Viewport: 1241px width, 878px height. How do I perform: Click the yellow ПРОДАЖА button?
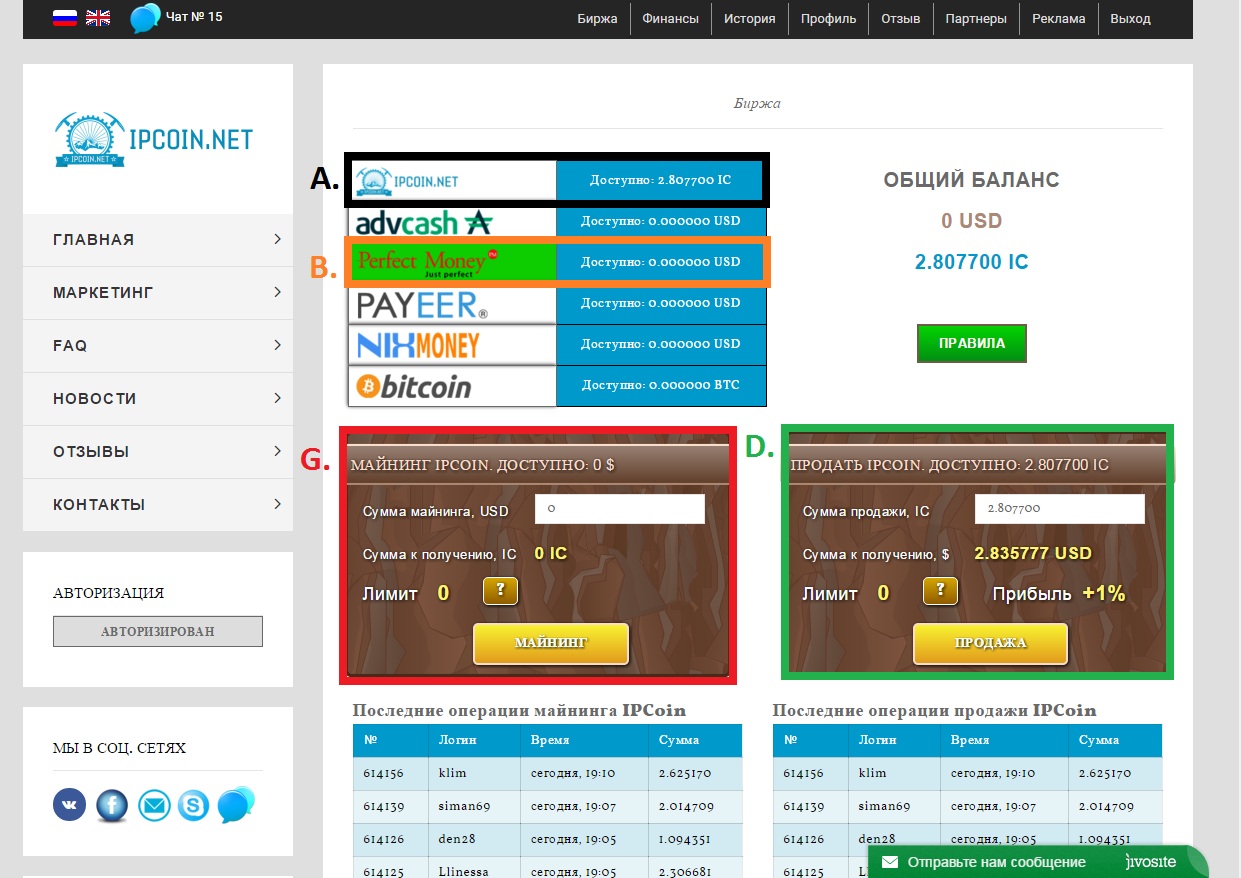(991, 643)
